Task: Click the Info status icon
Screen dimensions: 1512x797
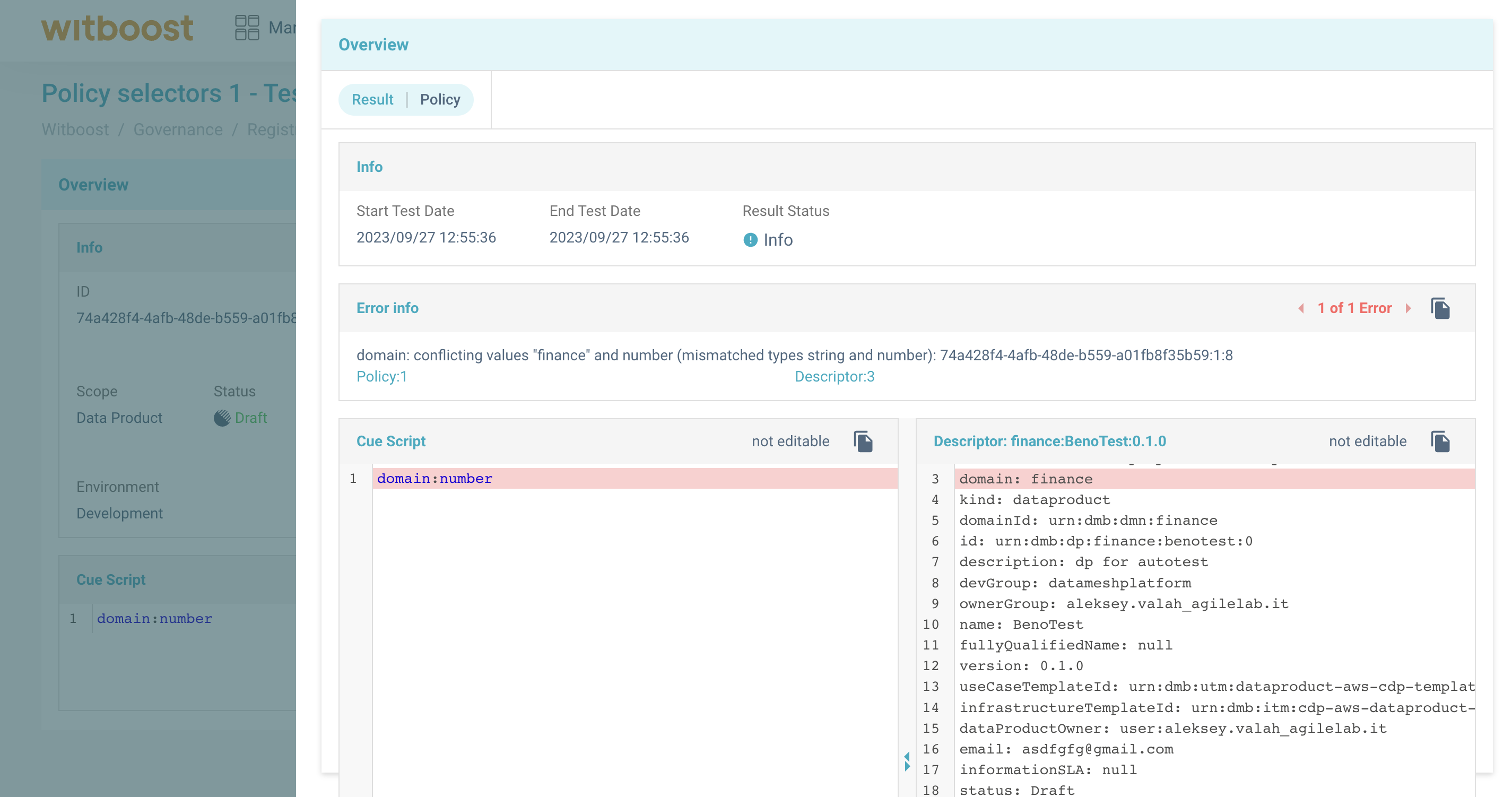Action: (x=750, y=240)
